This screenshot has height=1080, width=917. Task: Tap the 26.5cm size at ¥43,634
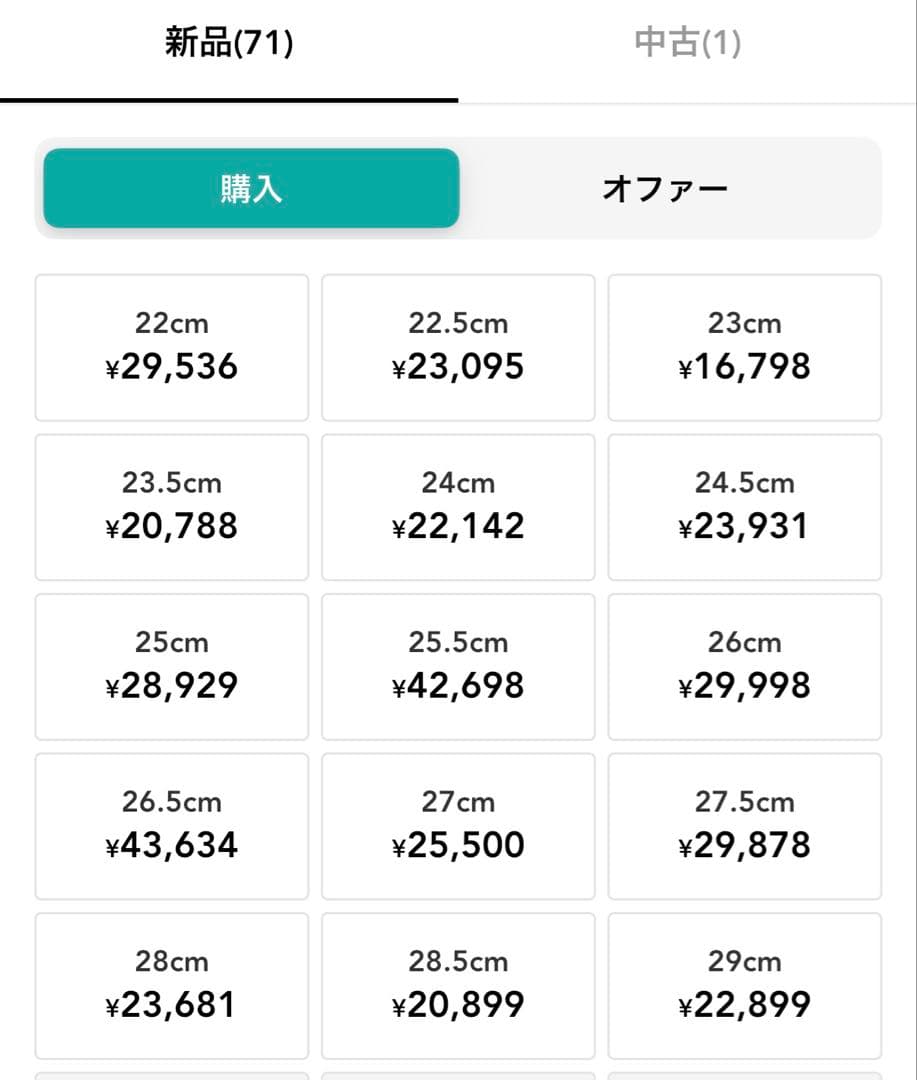[x=172, y=826]
